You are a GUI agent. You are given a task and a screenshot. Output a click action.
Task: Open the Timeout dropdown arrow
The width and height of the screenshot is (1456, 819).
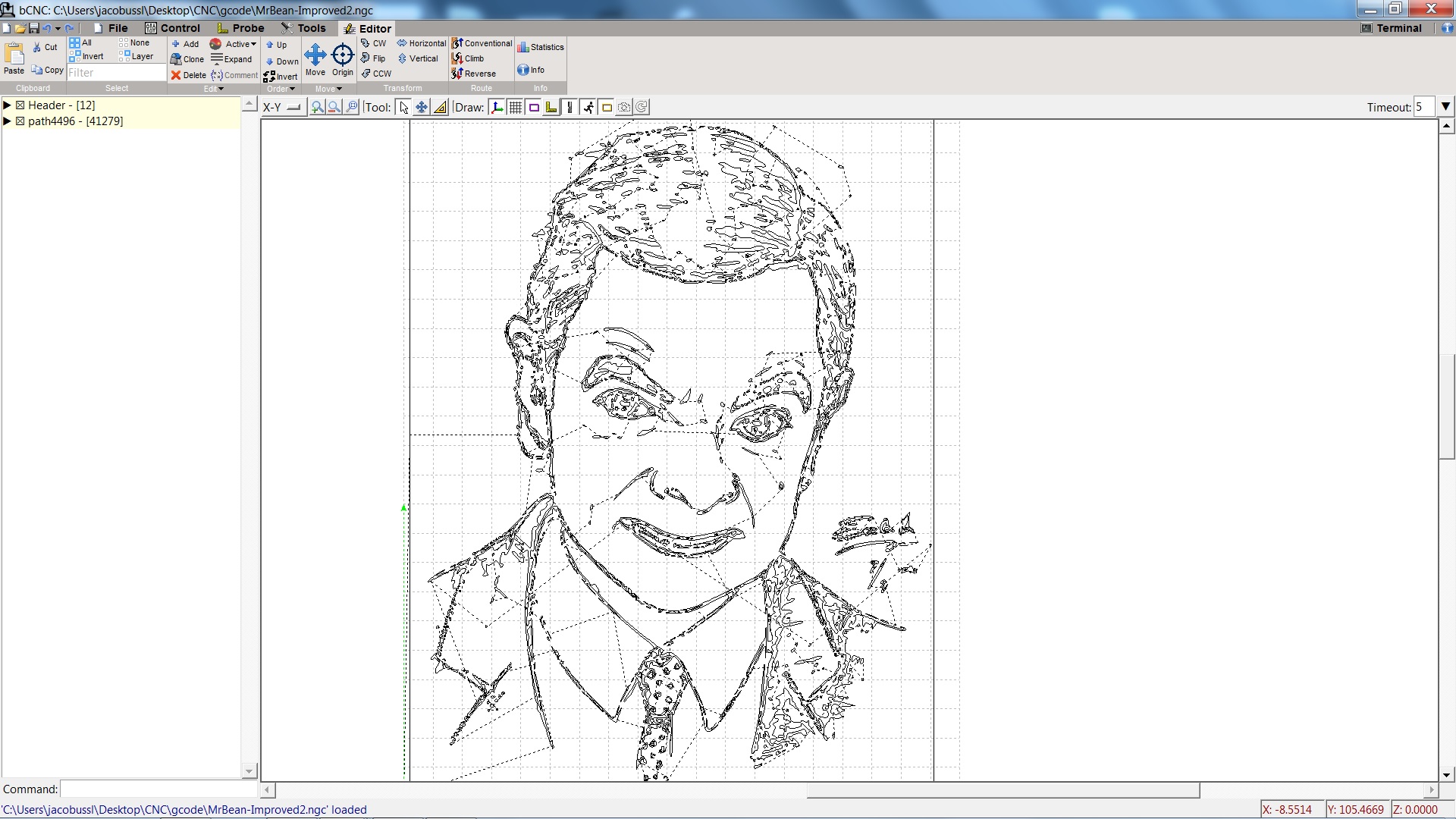[x=1445, y=107]
